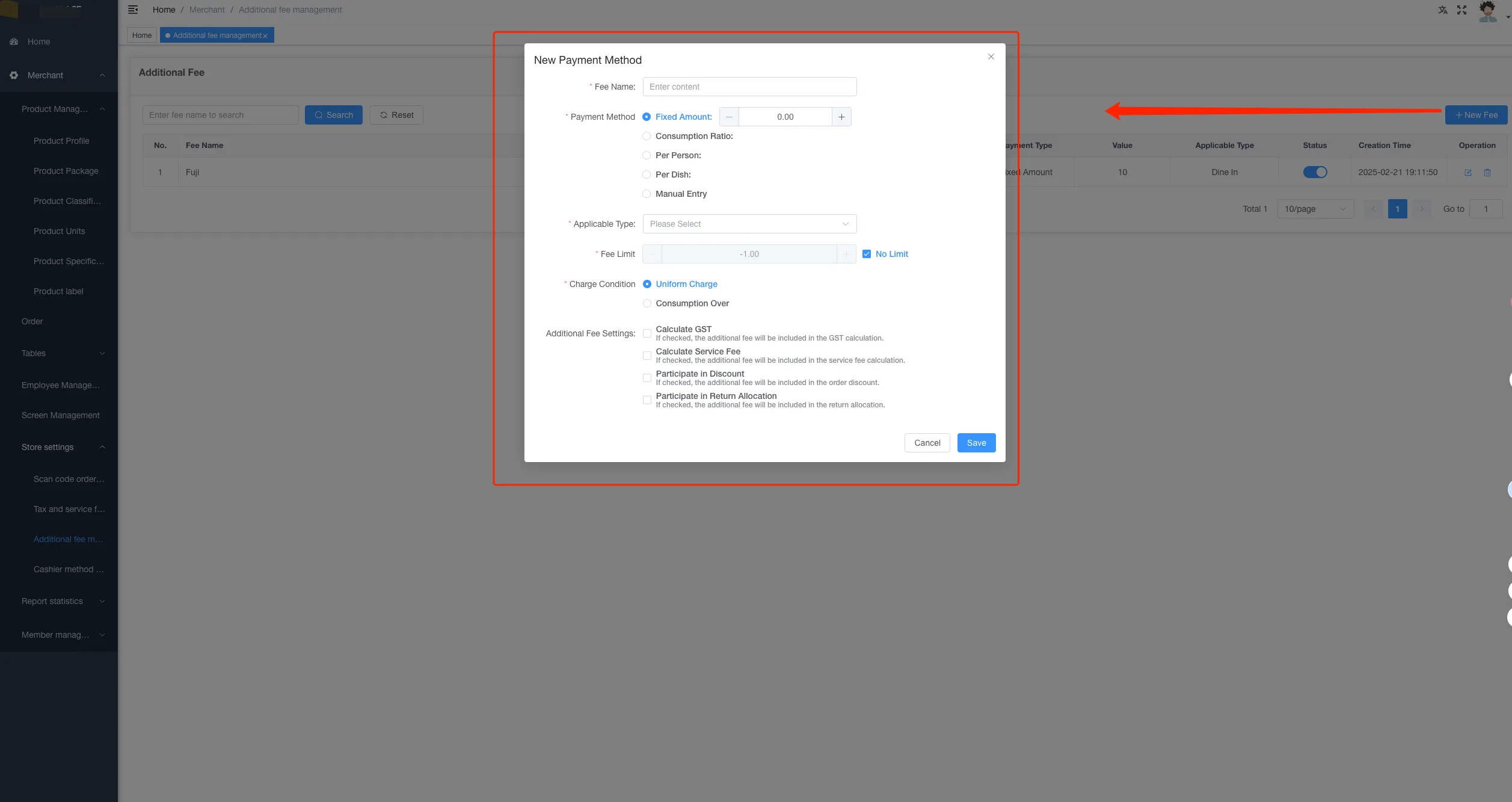Select the Uniform Charge radio option
This screenshot has height=802, width=1512.
[x=647, y=284]
